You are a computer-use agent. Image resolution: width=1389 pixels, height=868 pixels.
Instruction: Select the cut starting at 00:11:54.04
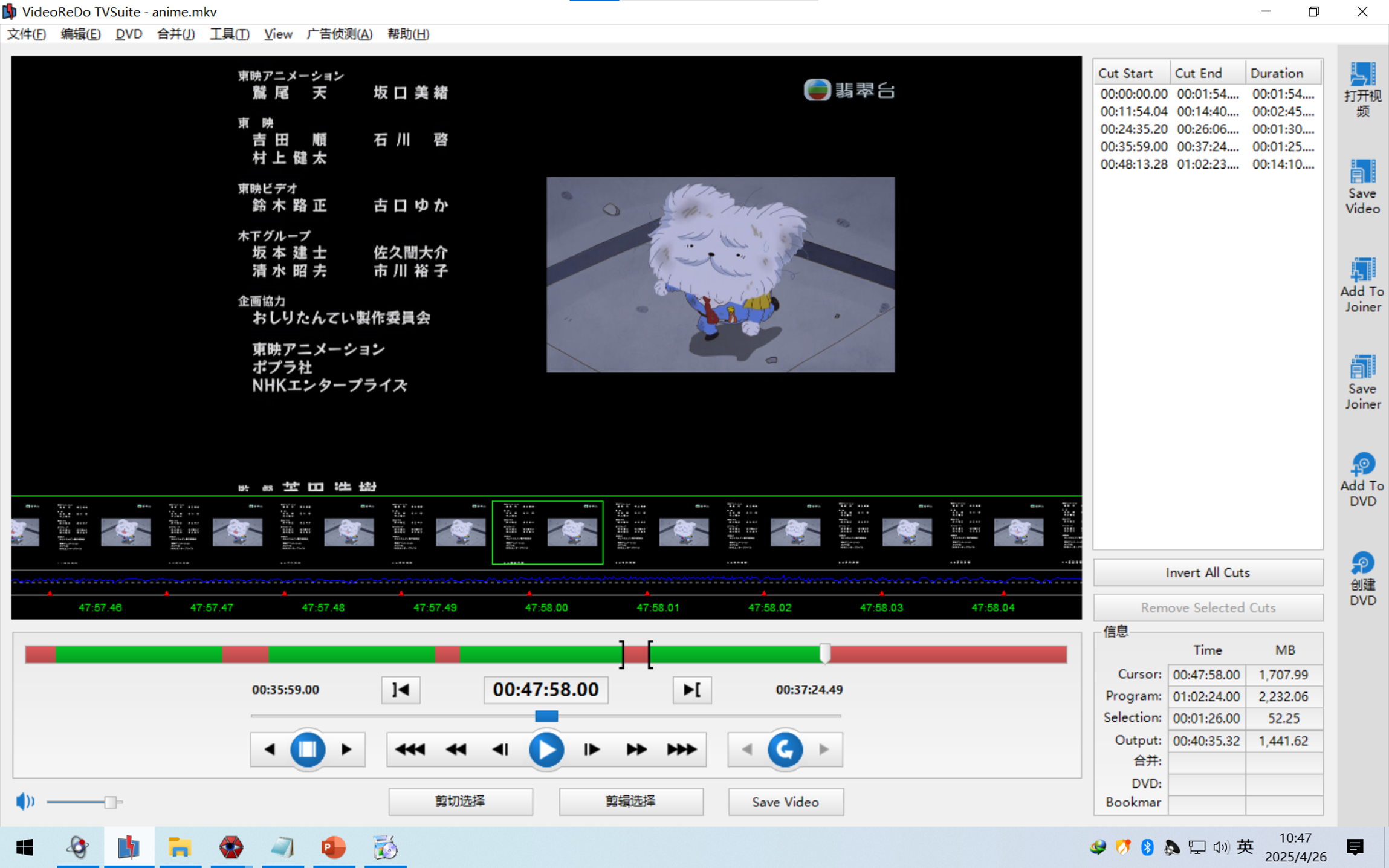1207,111
